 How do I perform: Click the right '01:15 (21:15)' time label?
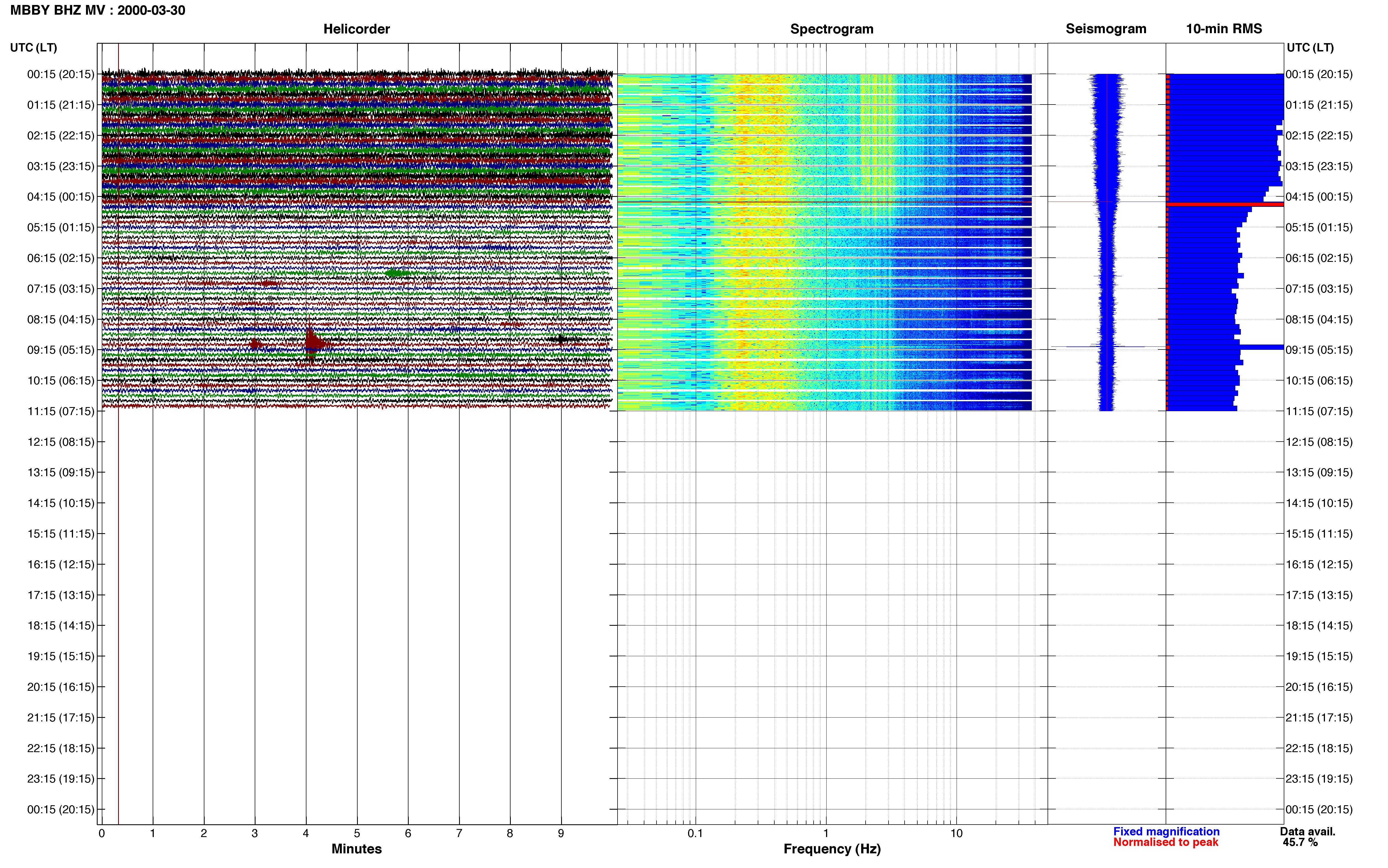[x=1319, y=105]
